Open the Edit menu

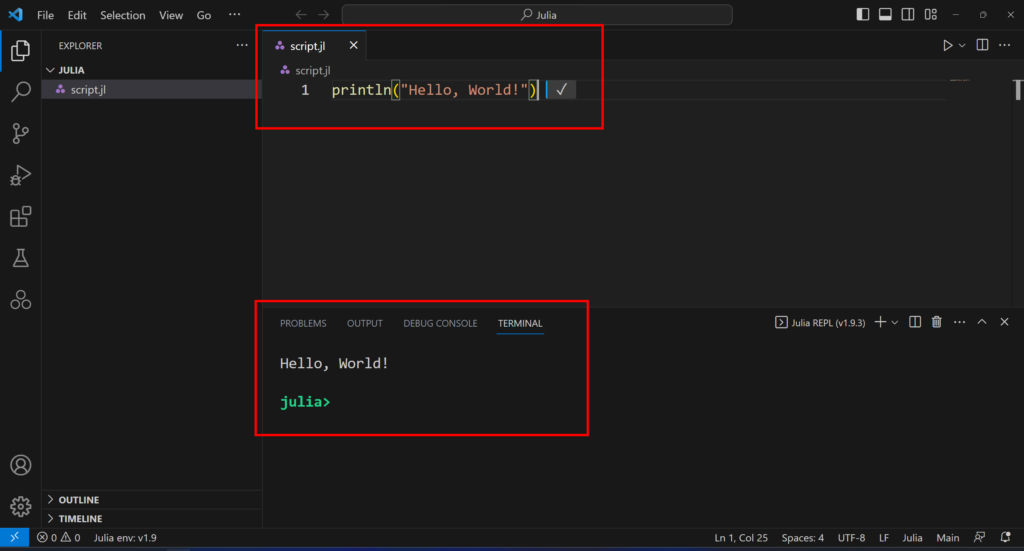(x=76, y=15)
